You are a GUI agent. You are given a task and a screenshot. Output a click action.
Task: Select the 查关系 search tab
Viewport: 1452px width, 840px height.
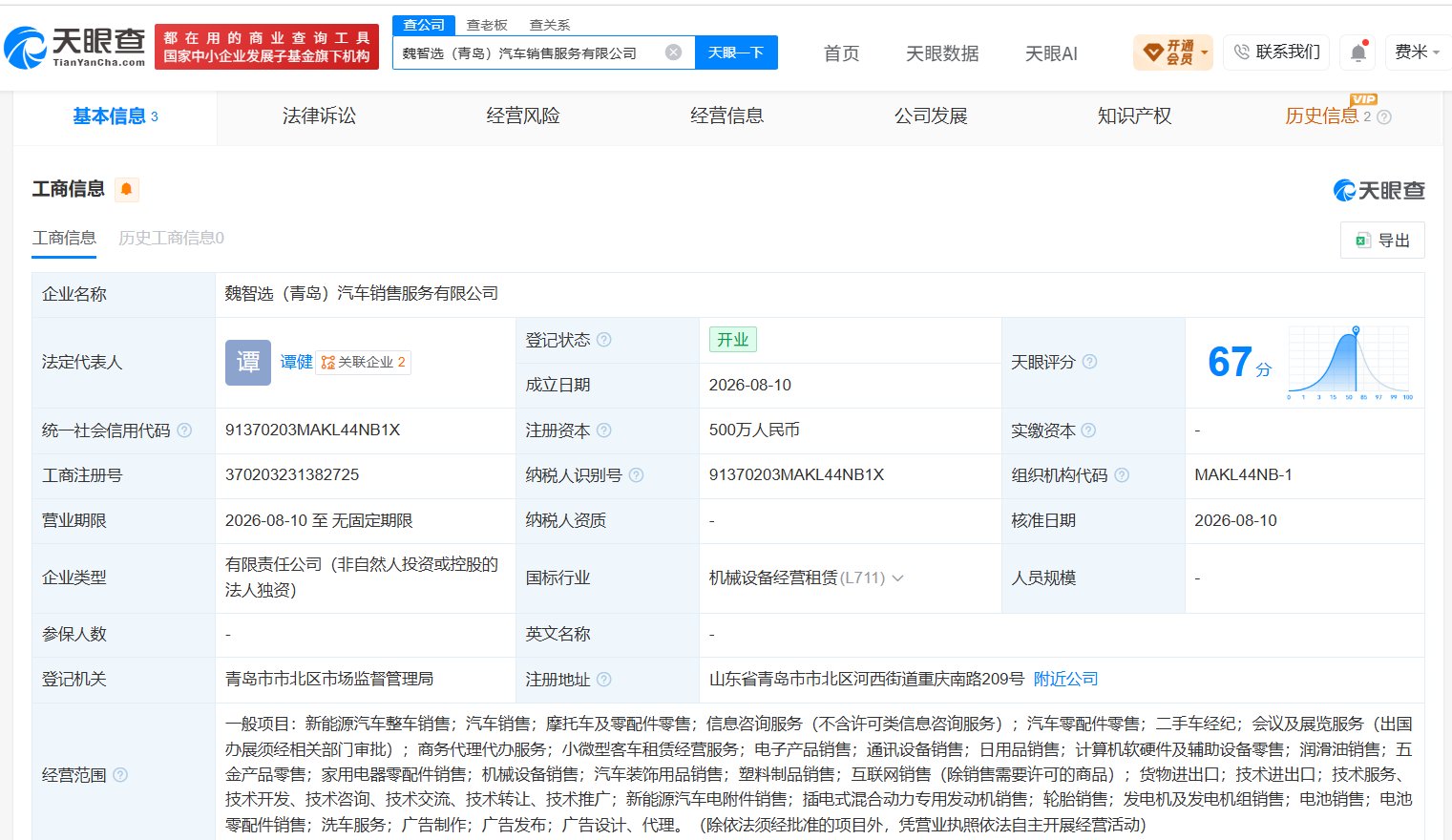coord(550,25)
